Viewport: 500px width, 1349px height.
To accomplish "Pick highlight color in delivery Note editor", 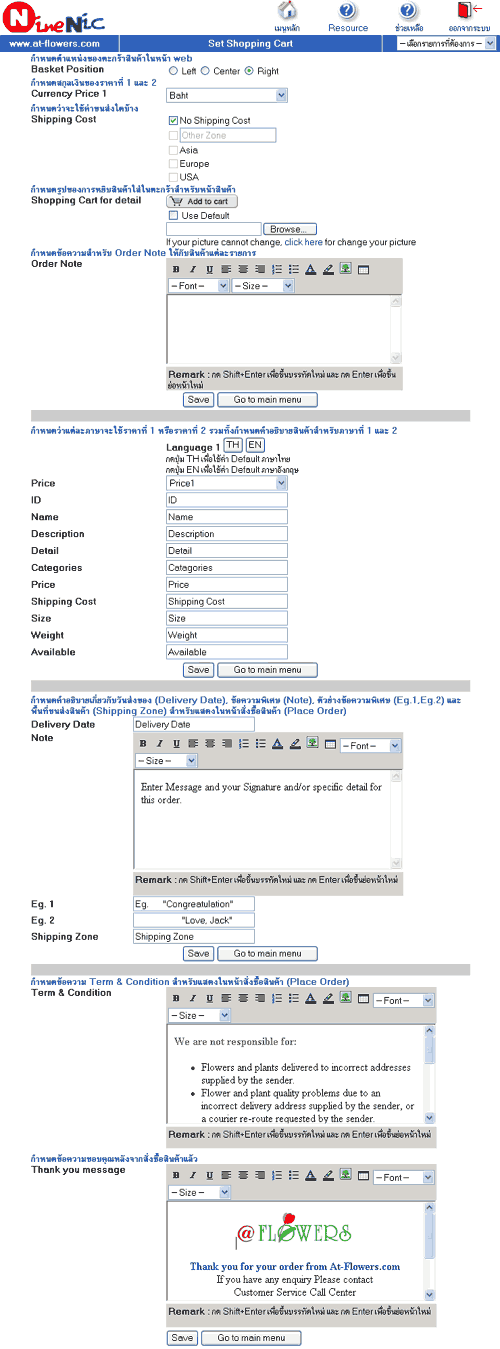I will pyautogui.click(x=295, y=743).
